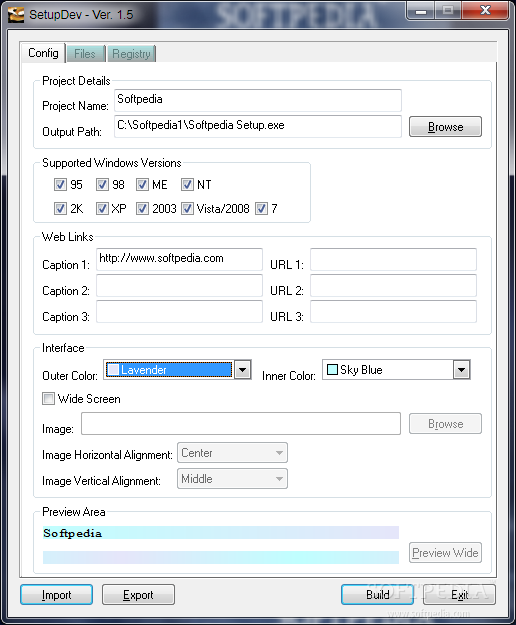
Task: Uncheck the Vista/2008 checkbox
Action: [187, 208]
